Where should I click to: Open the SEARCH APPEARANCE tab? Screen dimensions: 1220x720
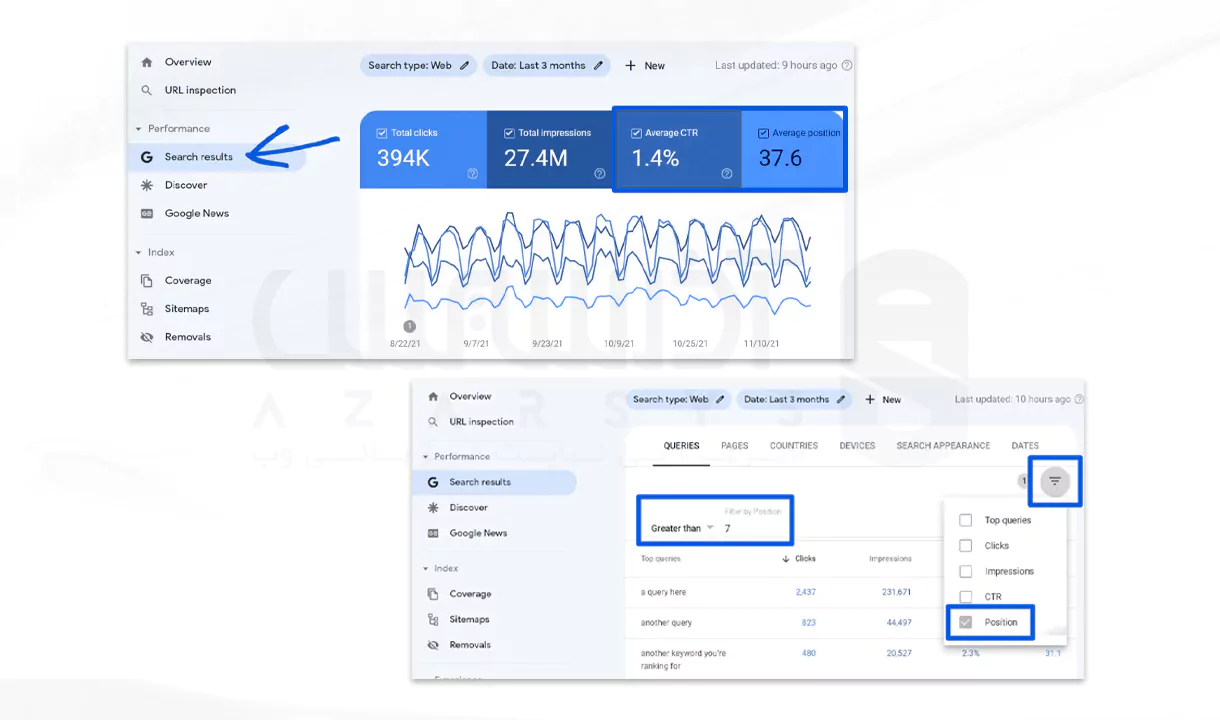coord(942,446)
